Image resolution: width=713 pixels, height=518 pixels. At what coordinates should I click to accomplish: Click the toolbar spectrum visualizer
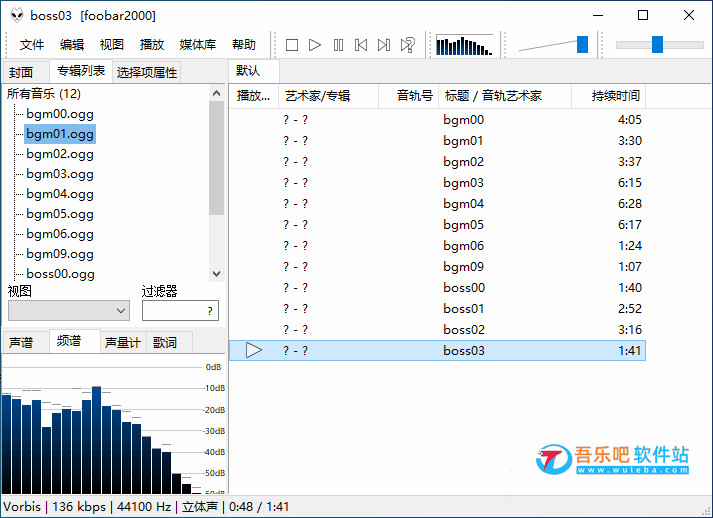point(464,45)
